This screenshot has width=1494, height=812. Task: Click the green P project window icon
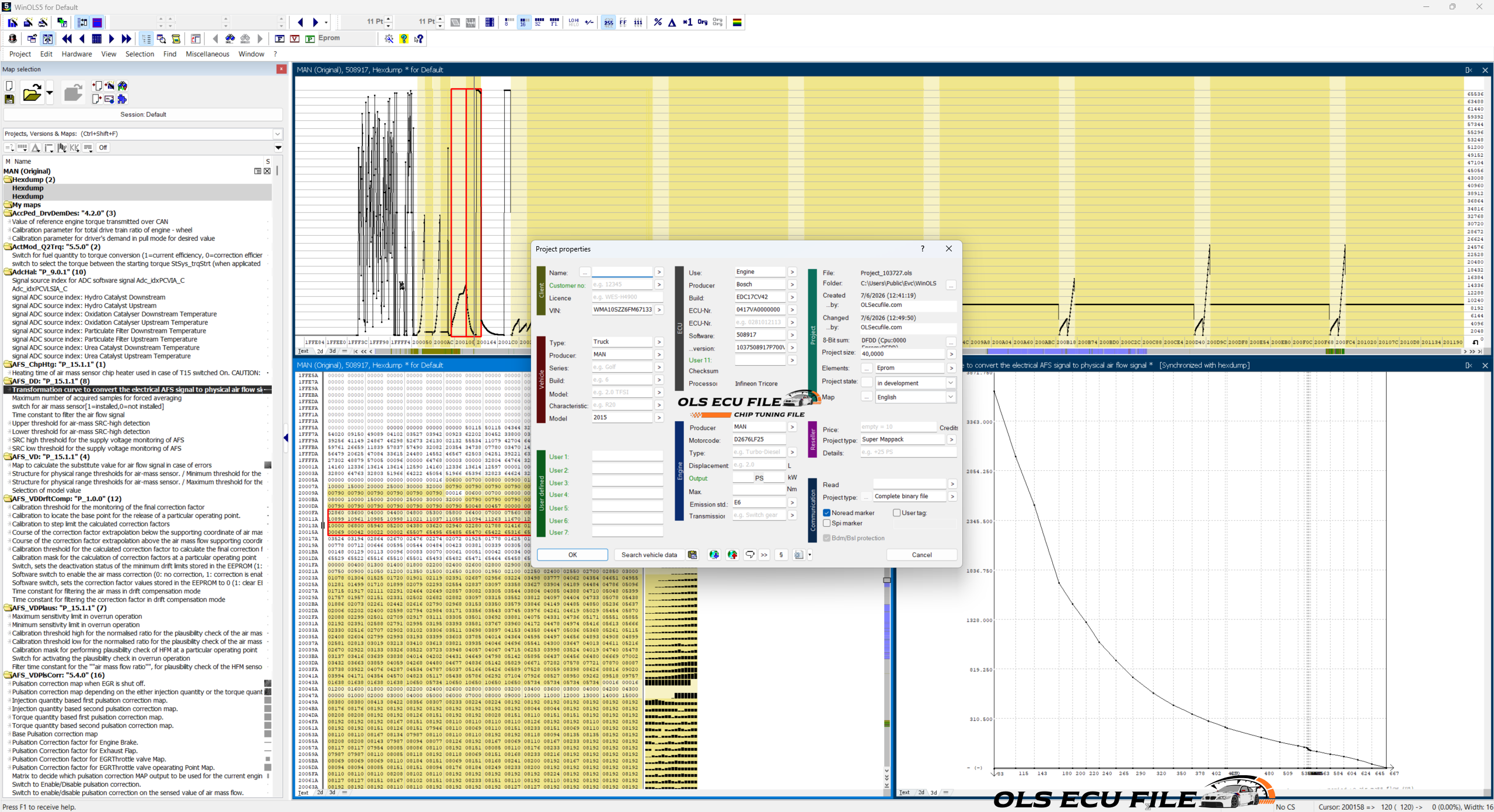(x=310, y=38)
